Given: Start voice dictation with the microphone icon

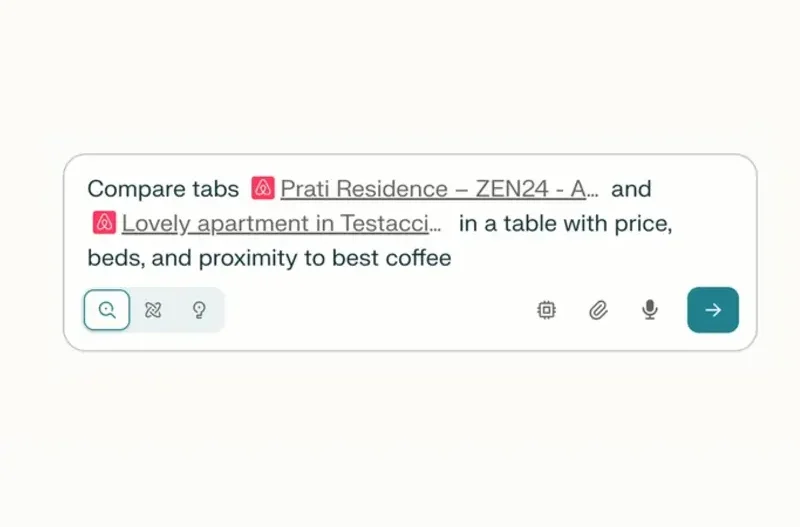Looking at the screenshot, I should pyautogui.click(x=649, y=310).
